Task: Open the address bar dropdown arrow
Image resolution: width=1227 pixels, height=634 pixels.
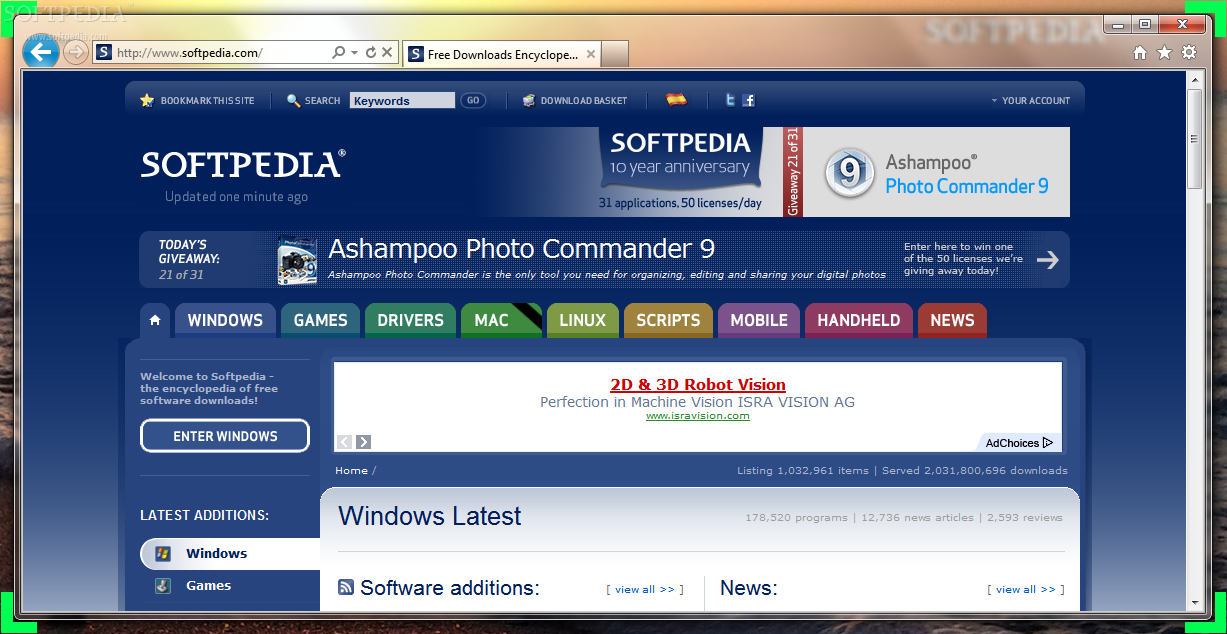Action: point(354,52)
